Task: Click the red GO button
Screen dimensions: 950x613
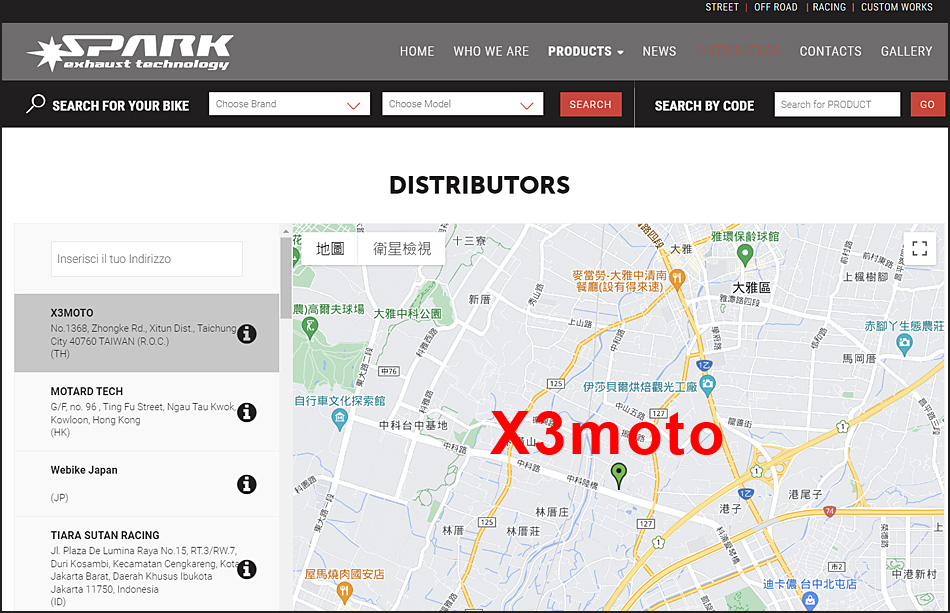Action: click(927, 104)
